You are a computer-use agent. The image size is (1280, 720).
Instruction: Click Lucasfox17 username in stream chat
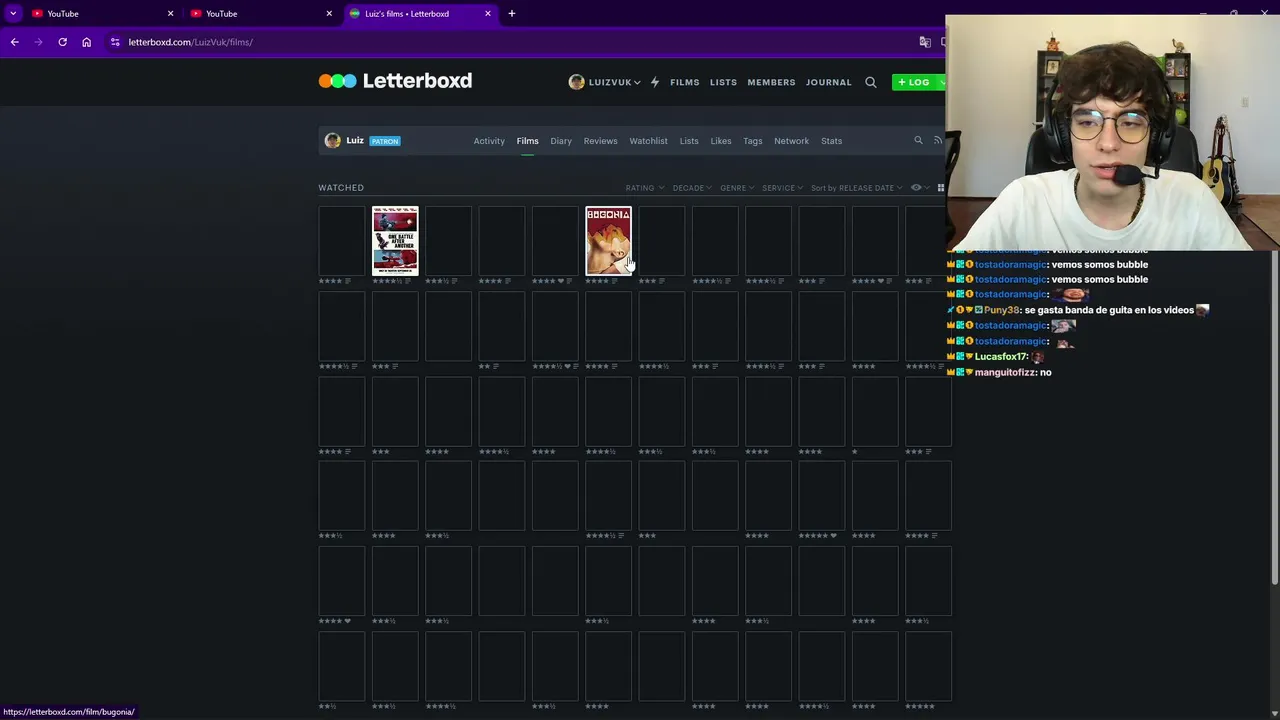tap(1001, 356)
